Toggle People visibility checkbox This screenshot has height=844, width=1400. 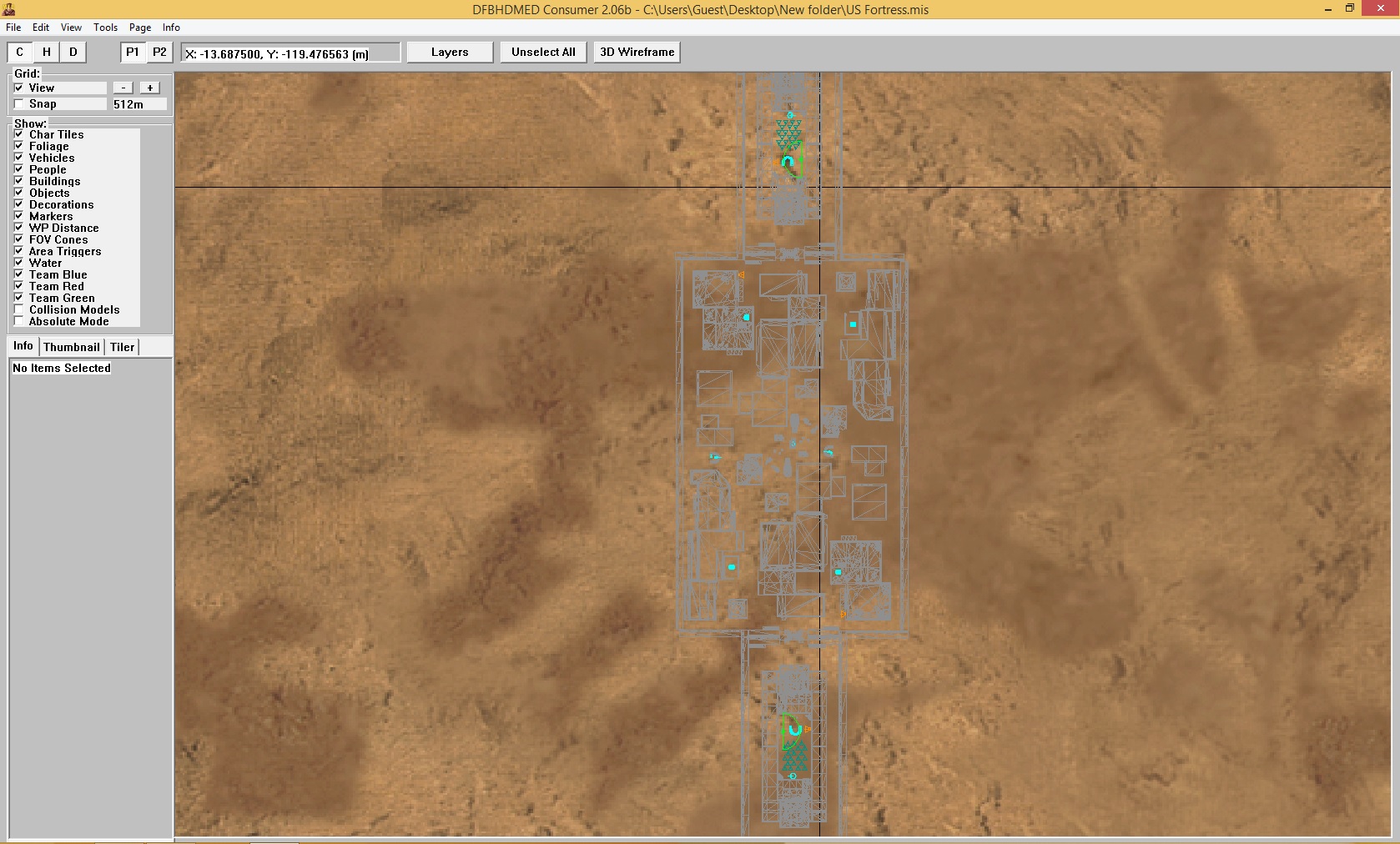18,169
